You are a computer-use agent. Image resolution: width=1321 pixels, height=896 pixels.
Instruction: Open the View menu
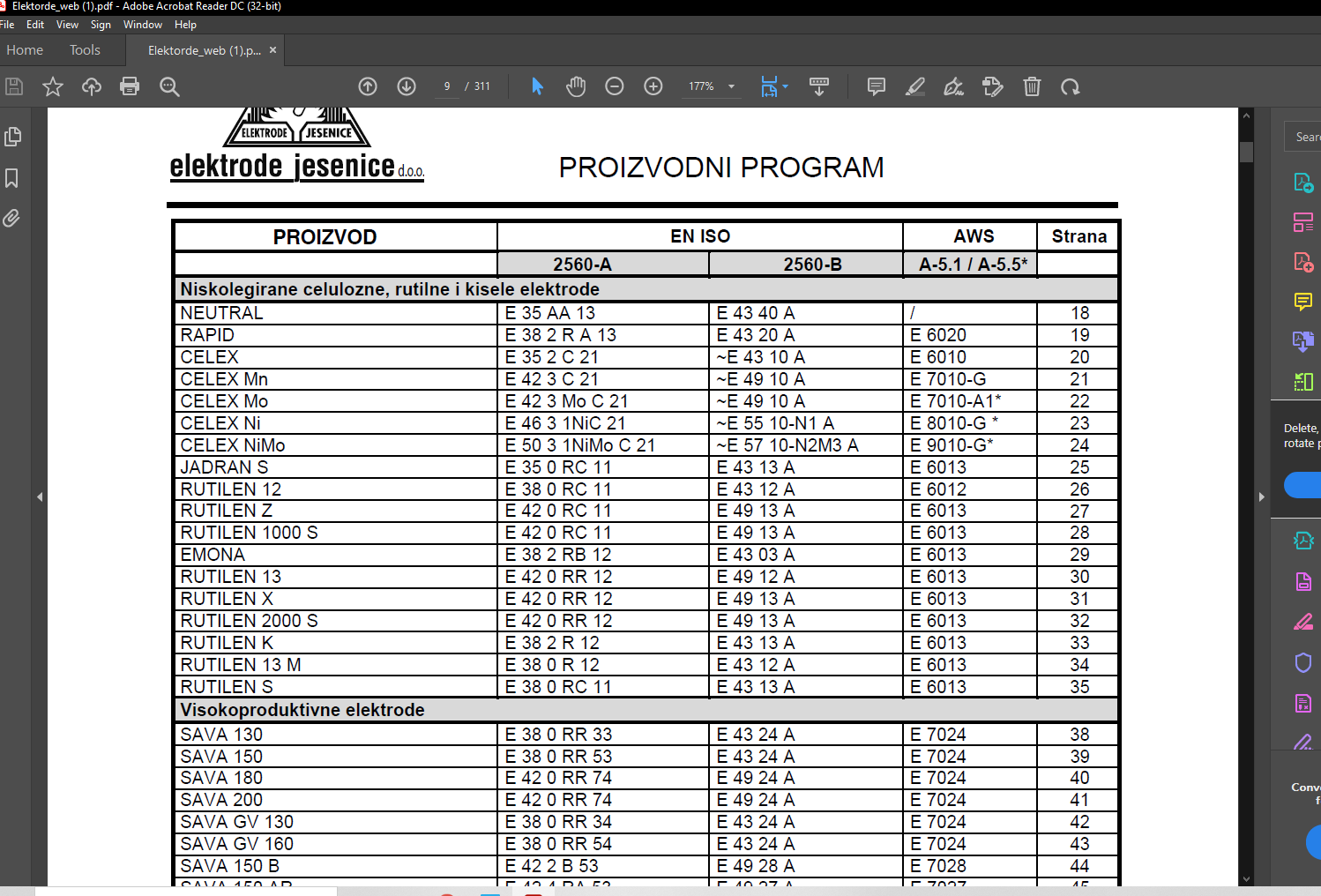tap(67, 25)
